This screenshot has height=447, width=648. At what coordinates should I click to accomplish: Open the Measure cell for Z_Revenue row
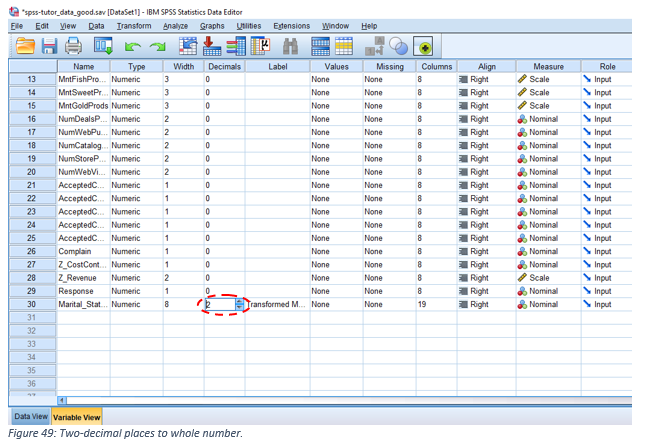[546, 277]
